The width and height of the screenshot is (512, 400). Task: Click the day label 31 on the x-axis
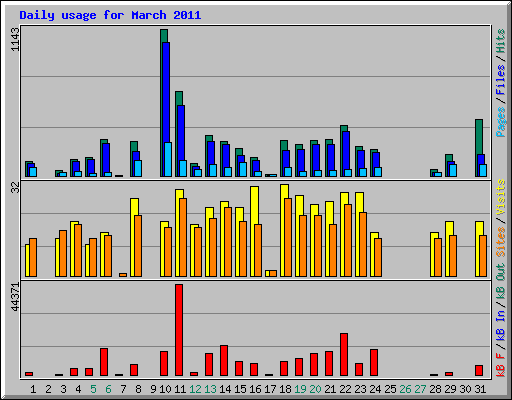(480, 389)
